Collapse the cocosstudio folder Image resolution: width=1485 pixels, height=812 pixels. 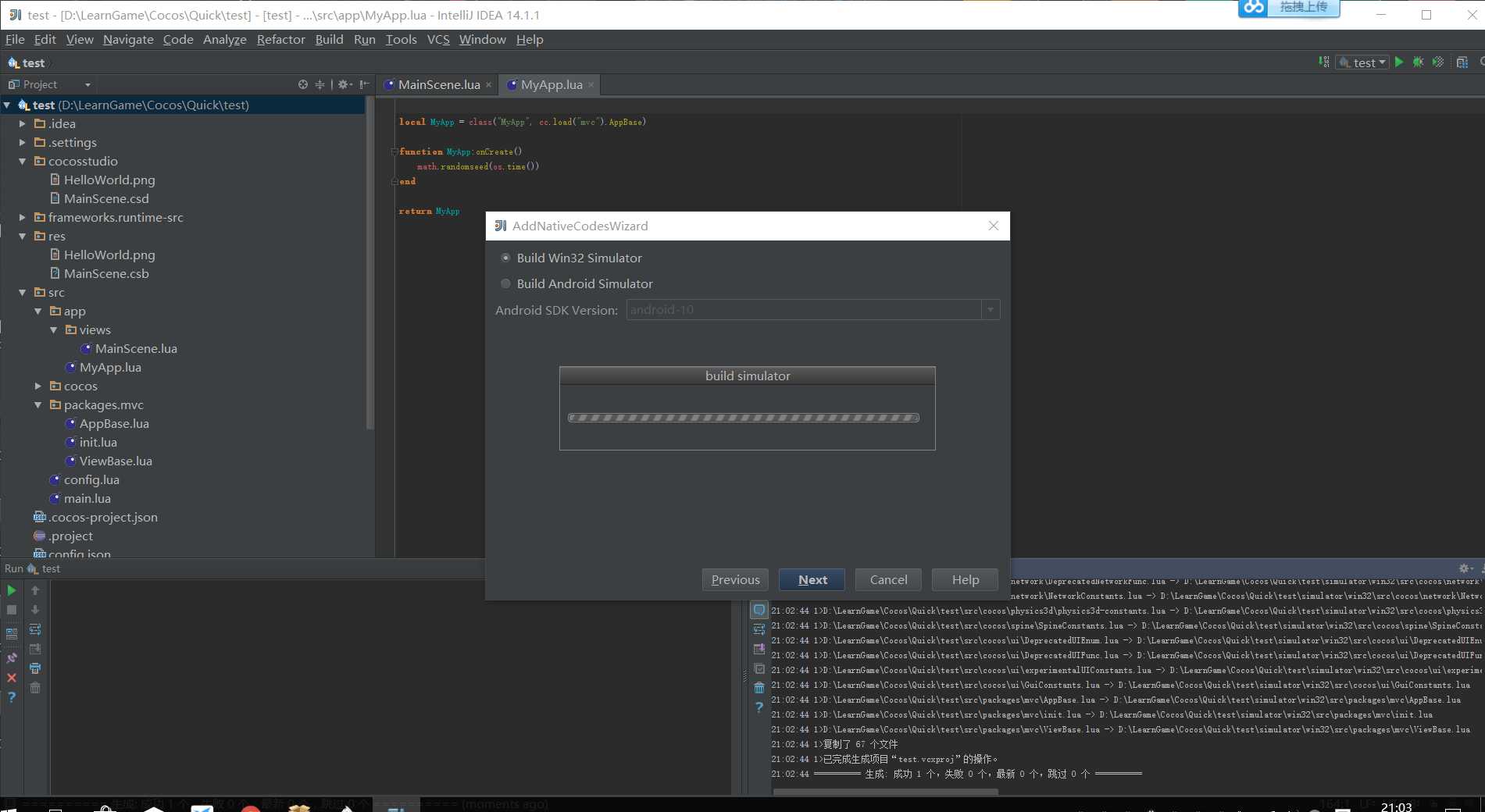(x=23, y=161)
